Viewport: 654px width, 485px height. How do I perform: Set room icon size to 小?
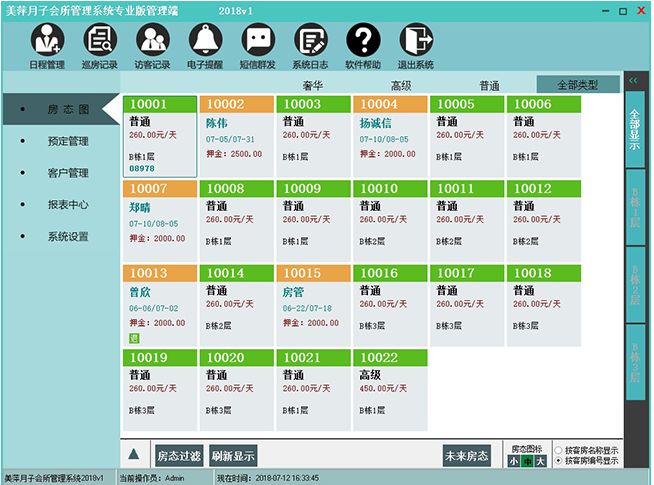(514, 461)
